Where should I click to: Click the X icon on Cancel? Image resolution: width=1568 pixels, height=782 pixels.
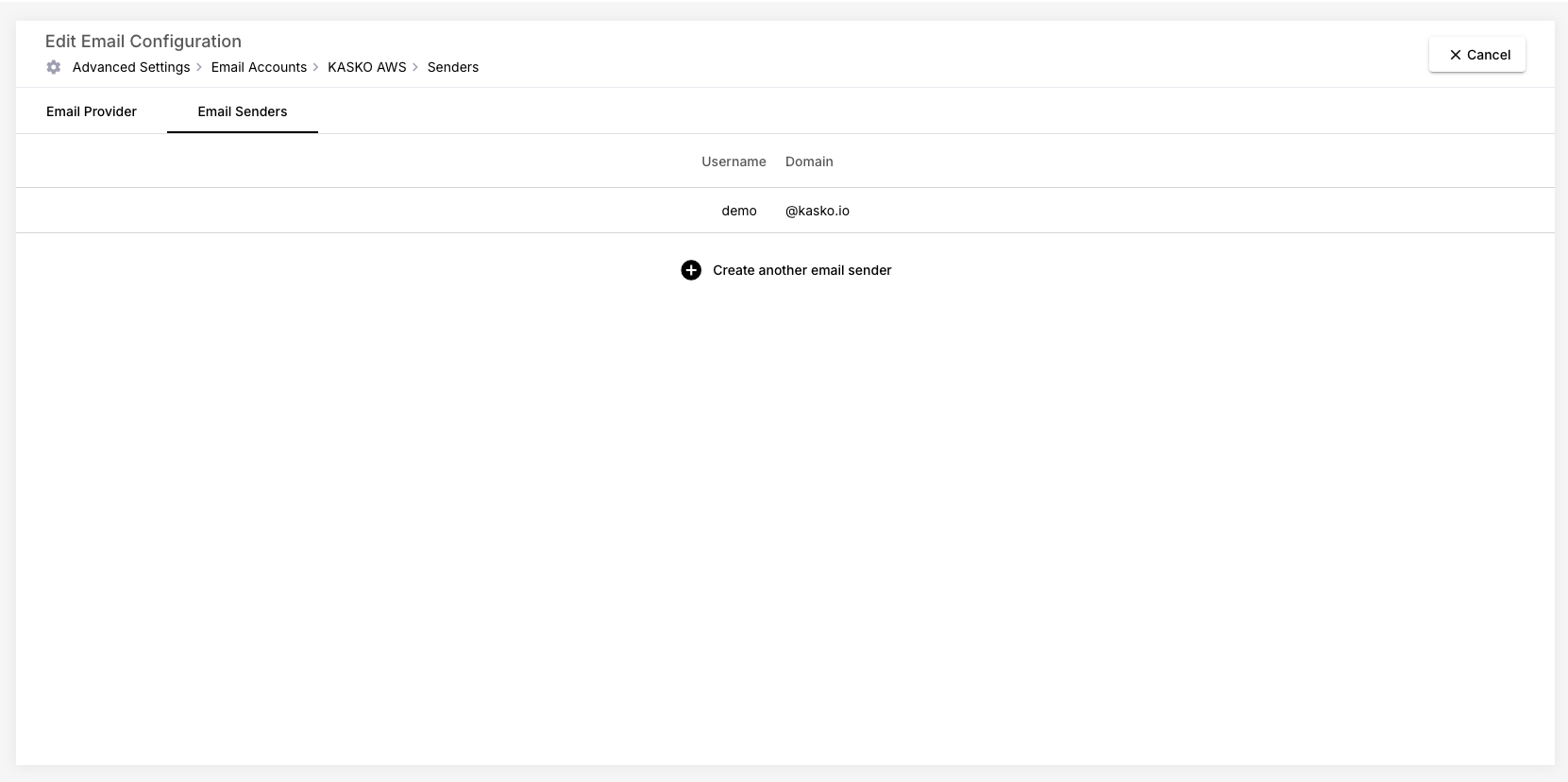point(1455,55)
